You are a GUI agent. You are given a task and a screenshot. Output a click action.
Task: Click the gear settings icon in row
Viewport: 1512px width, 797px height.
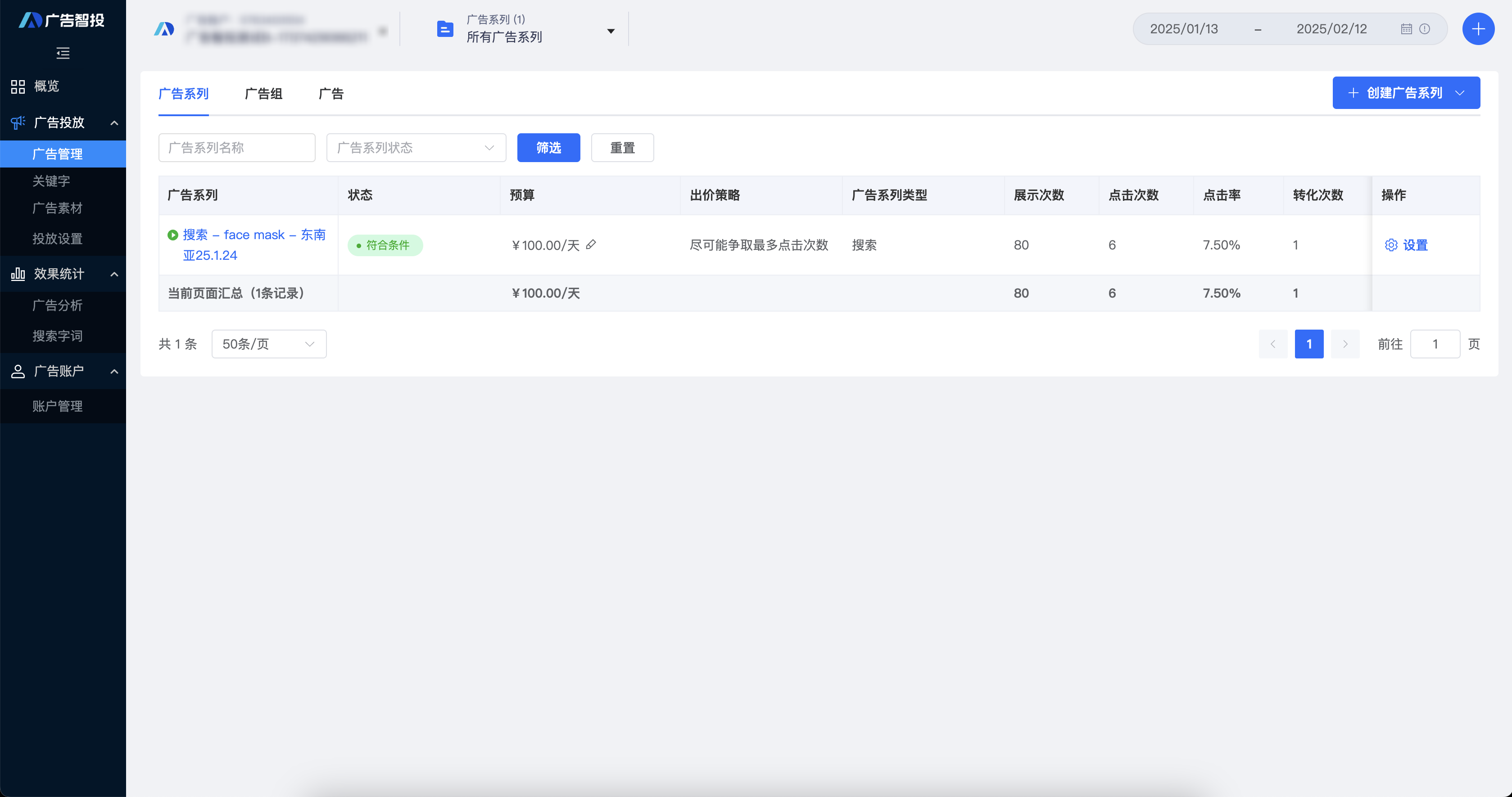[x=1390, y=245]
